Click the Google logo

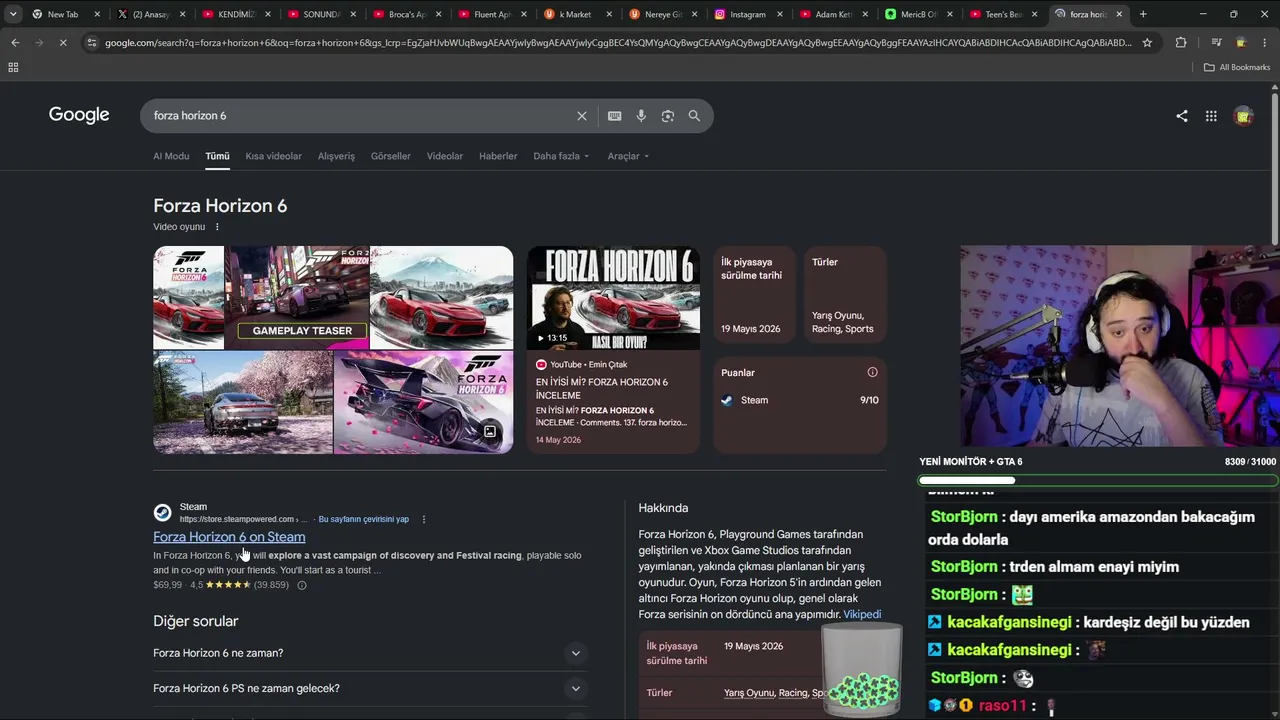click(x=79, y=115)
